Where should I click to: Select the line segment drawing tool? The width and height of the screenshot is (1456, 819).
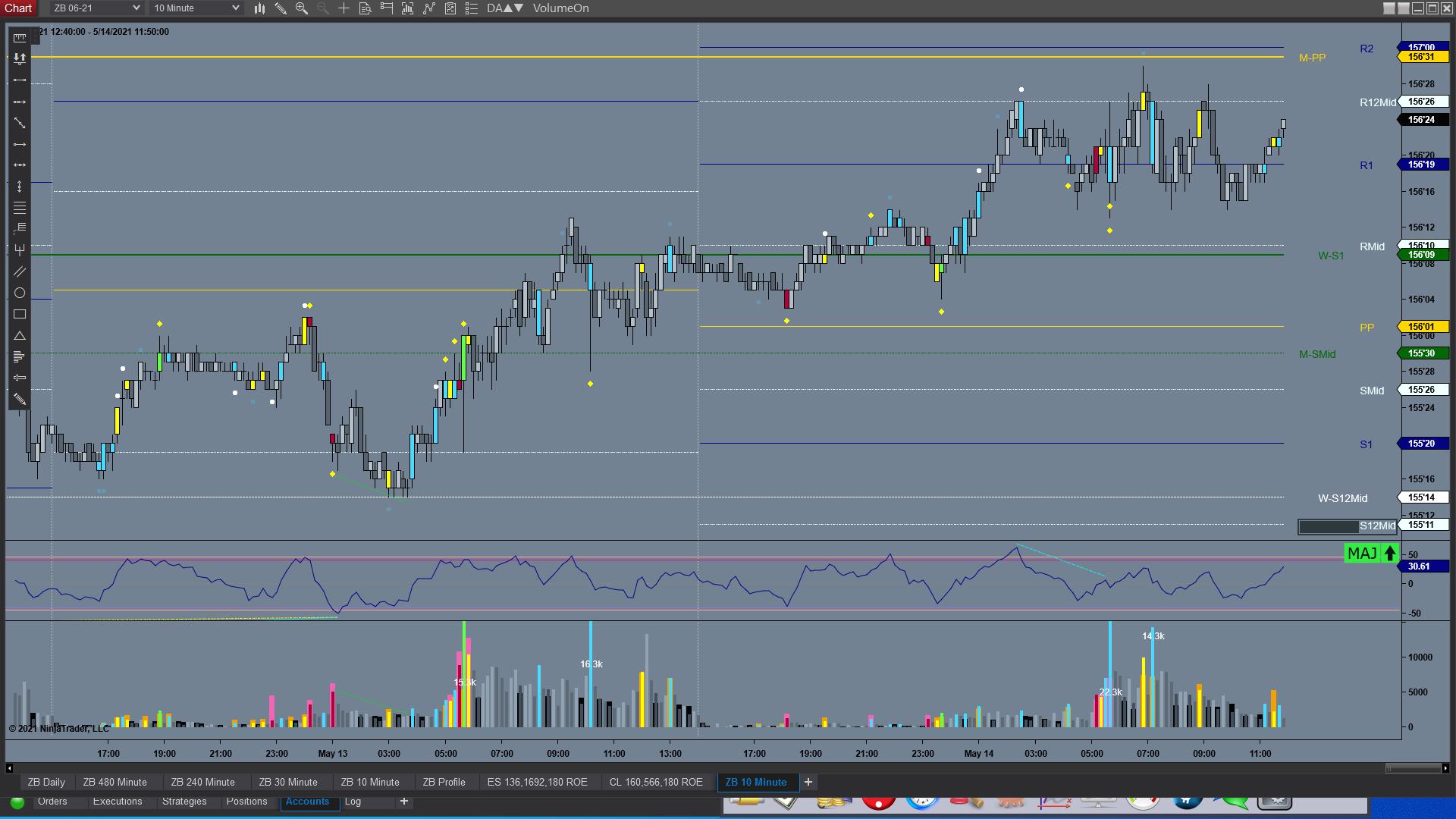coord(20,80)
